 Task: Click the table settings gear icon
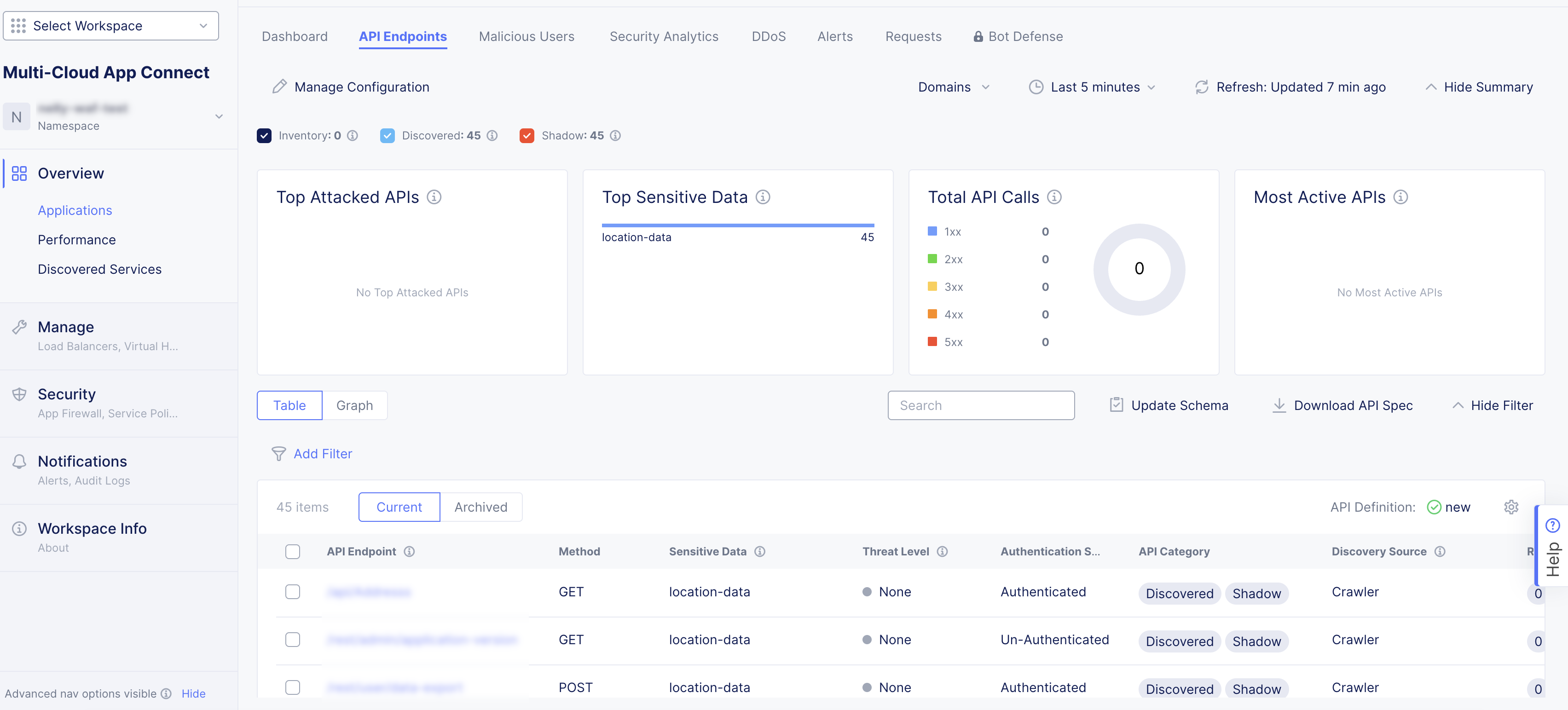pos(1511,507)
